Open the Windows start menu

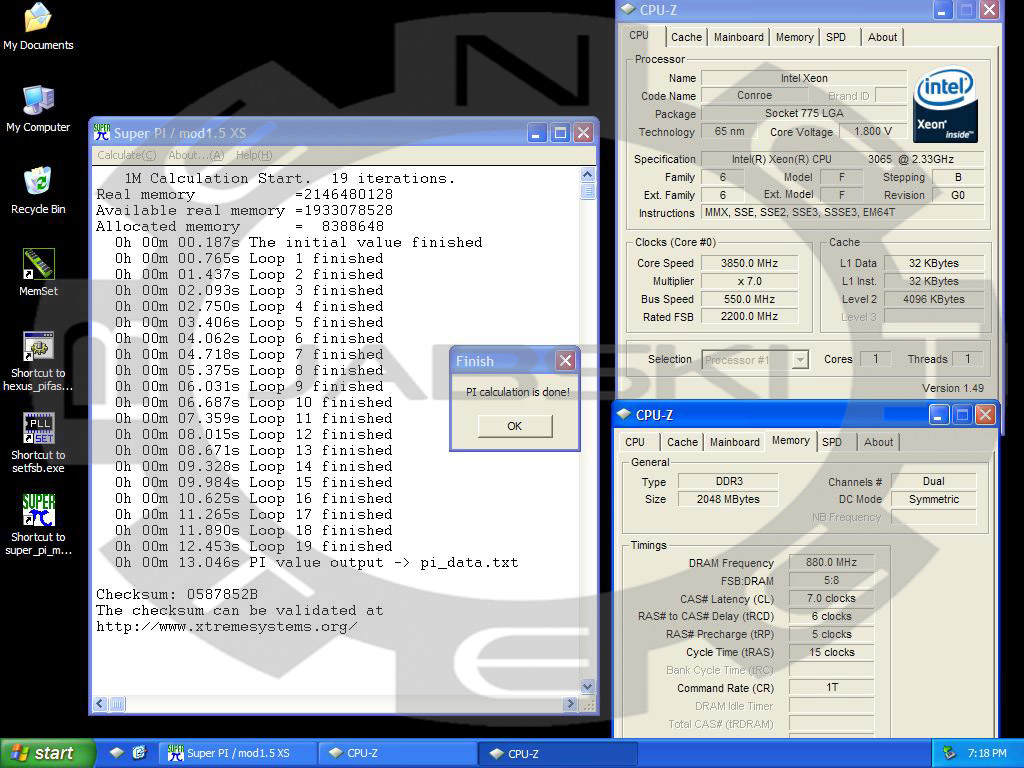[x=47, y=753]
